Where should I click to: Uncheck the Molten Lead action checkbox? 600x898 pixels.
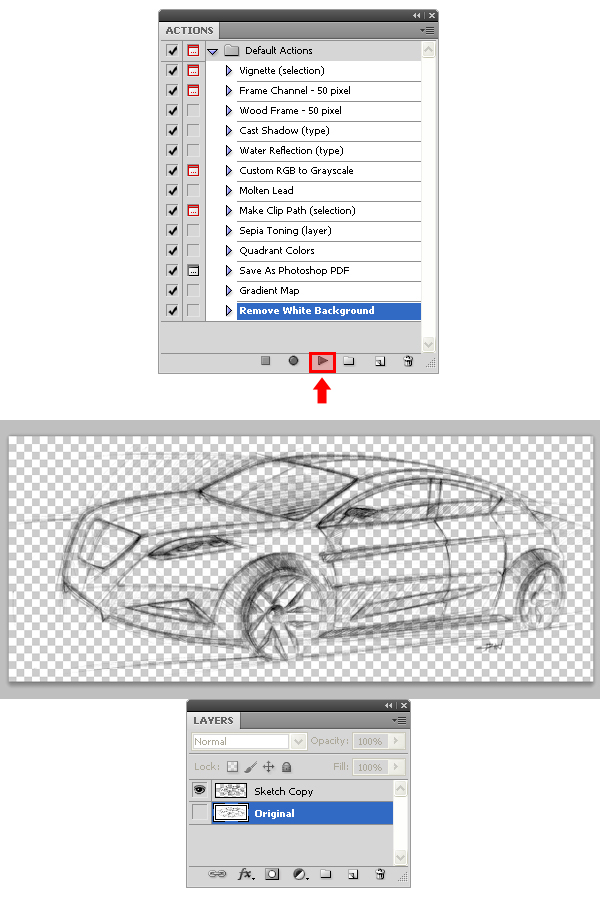[x=172, y=190]
